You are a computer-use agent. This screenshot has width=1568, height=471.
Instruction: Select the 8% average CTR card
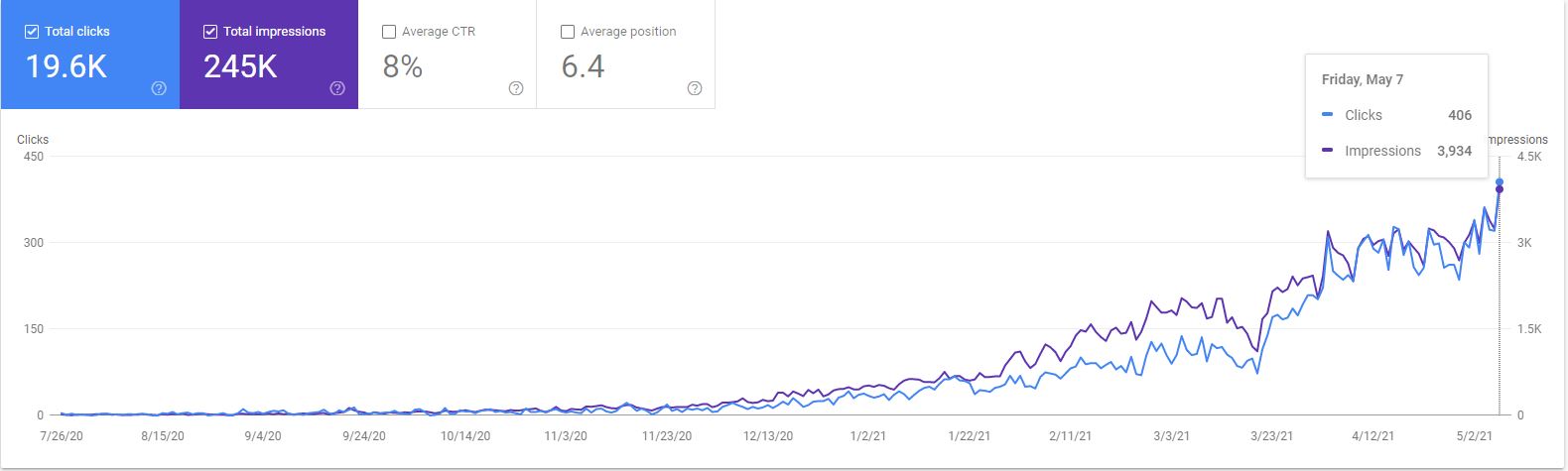pyautogui.click(x=448, y=55)
